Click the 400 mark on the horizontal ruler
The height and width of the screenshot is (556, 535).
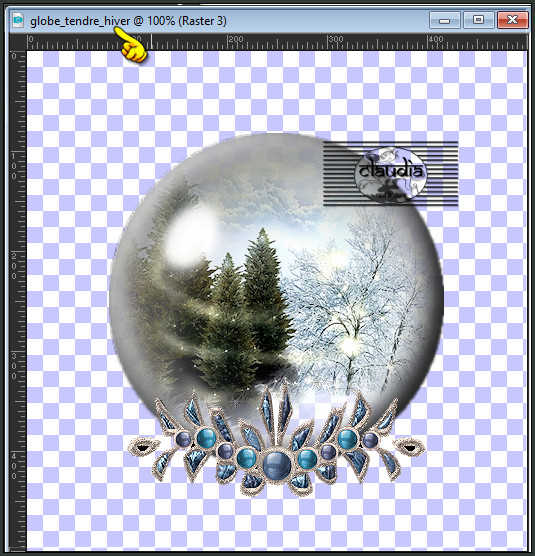tap(436, 39)
